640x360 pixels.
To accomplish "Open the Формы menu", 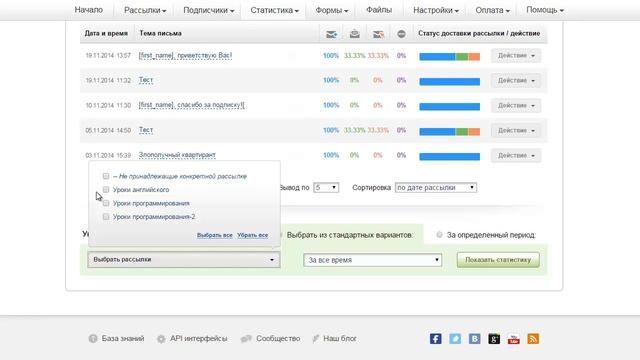I will 332,10.
